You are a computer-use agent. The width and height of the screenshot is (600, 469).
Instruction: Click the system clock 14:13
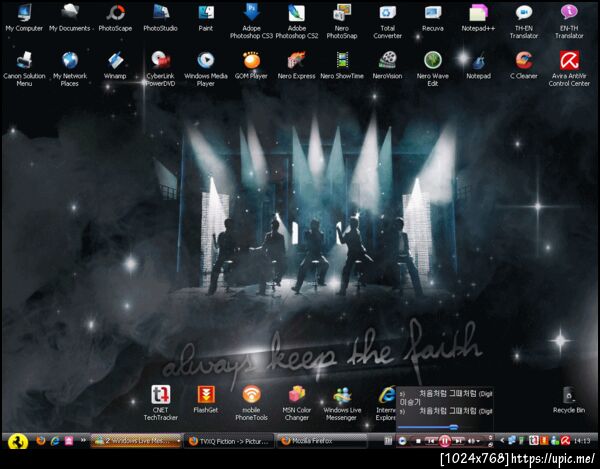coord(582,441)
